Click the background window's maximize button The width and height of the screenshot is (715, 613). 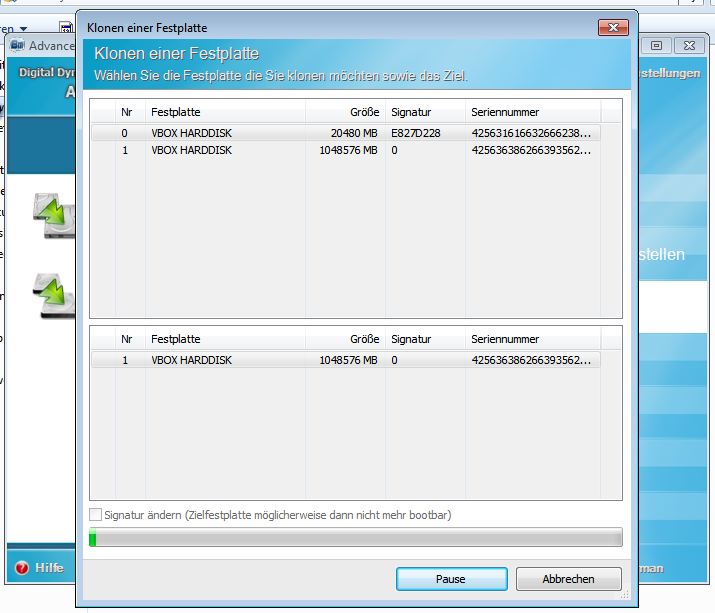(x=657, y=46)
